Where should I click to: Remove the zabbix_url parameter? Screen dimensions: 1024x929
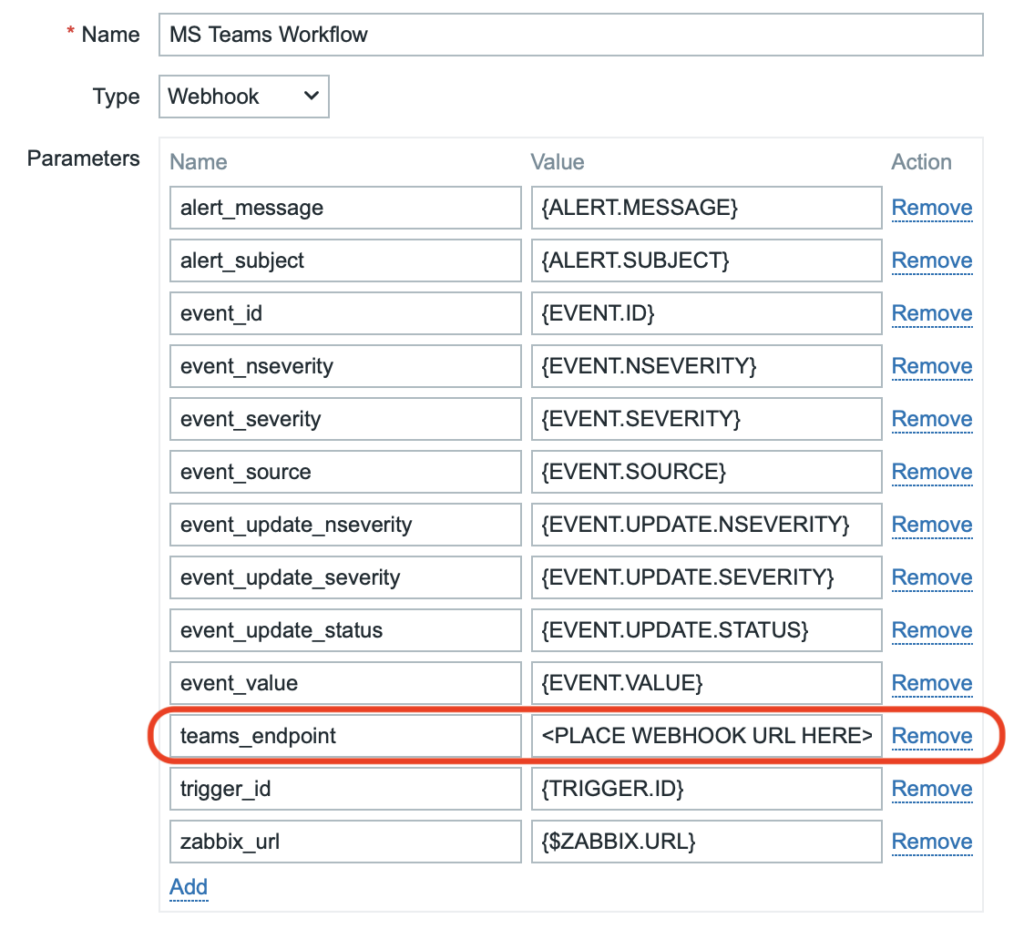(x=931, y=841)
